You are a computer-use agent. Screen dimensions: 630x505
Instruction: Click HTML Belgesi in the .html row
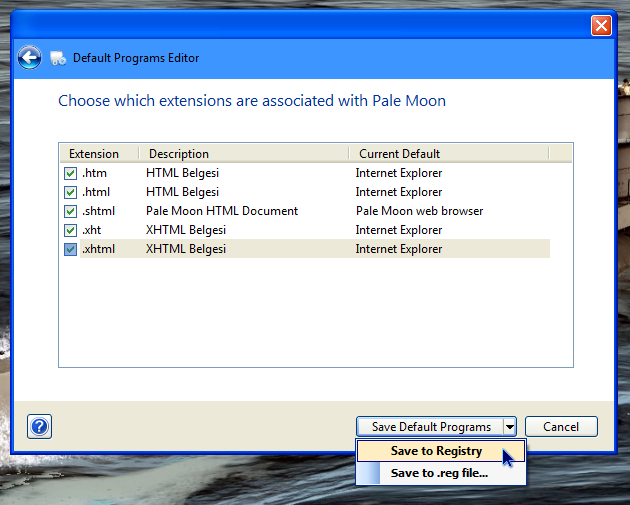pyautogui.click(x=182, y=192)
